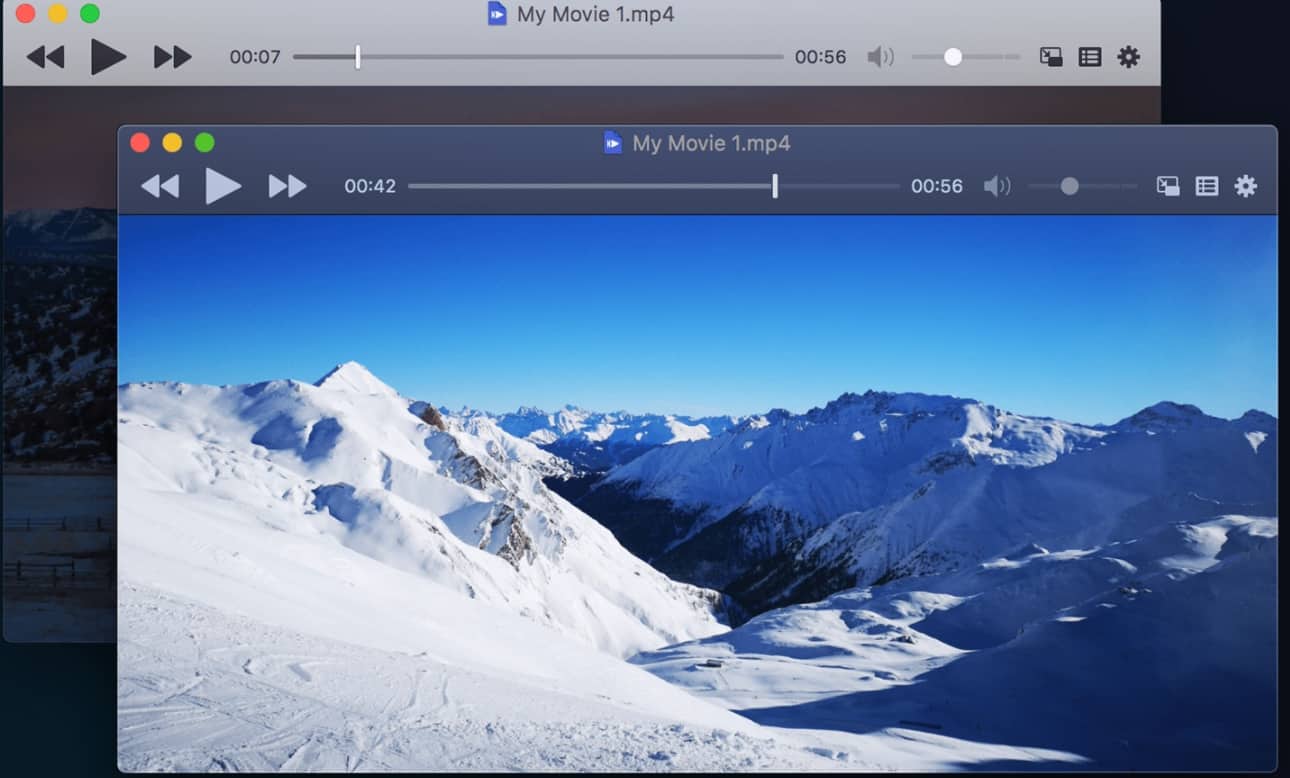
Task: Mute audio using back window speaker icon
Action: point(881,57)
